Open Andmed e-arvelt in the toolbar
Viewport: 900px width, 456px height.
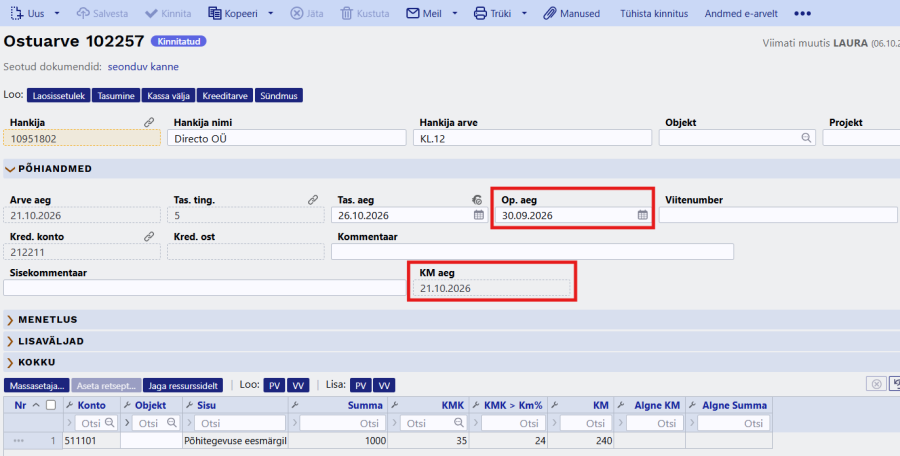pyautogui.click(x=741, y=13)
